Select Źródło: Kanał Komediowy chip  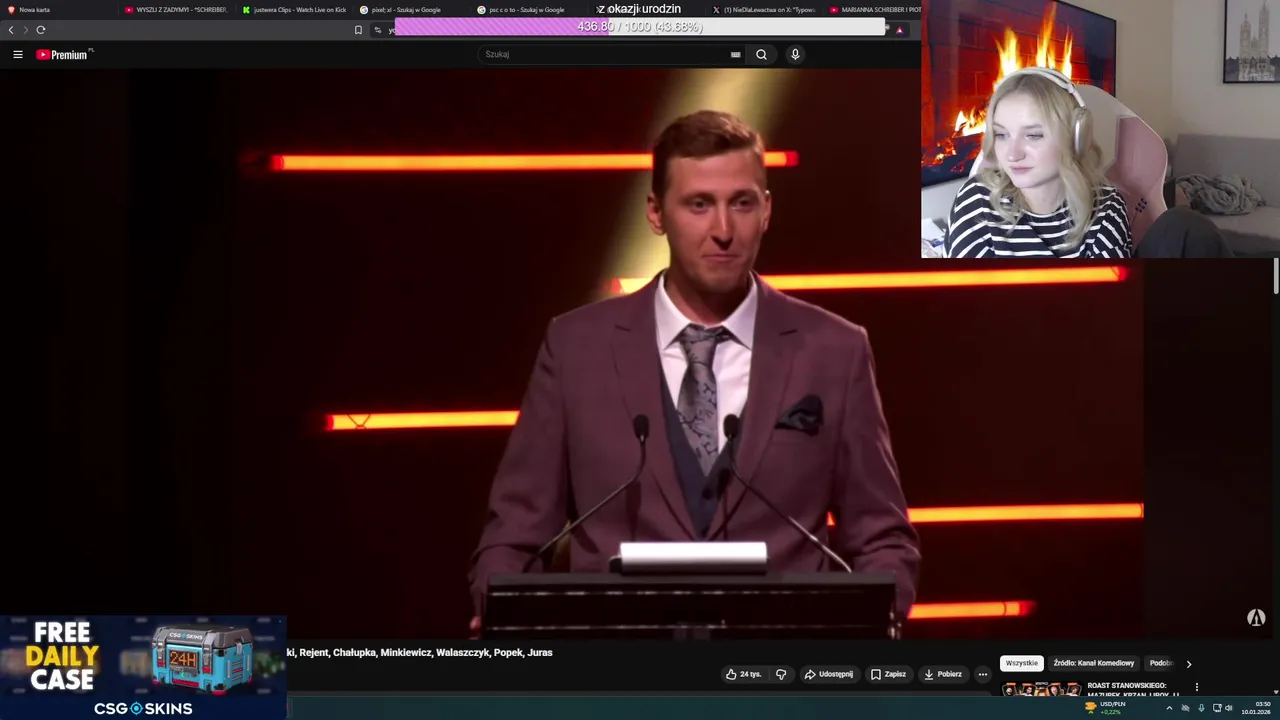coord(1093,663)
